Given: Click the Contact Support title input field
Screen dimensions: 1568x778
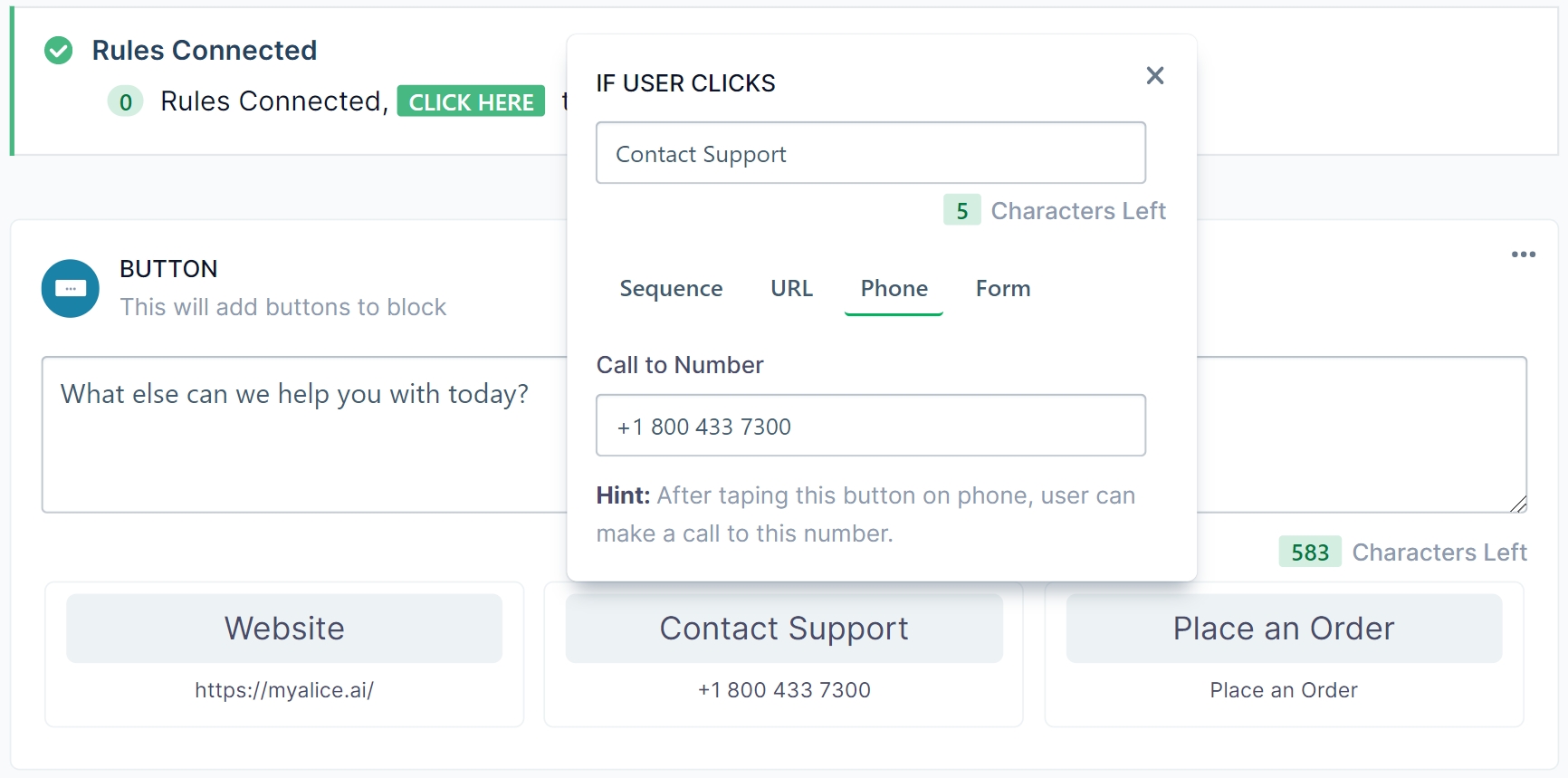Looking at the screenshot, I should click(870, 154).
